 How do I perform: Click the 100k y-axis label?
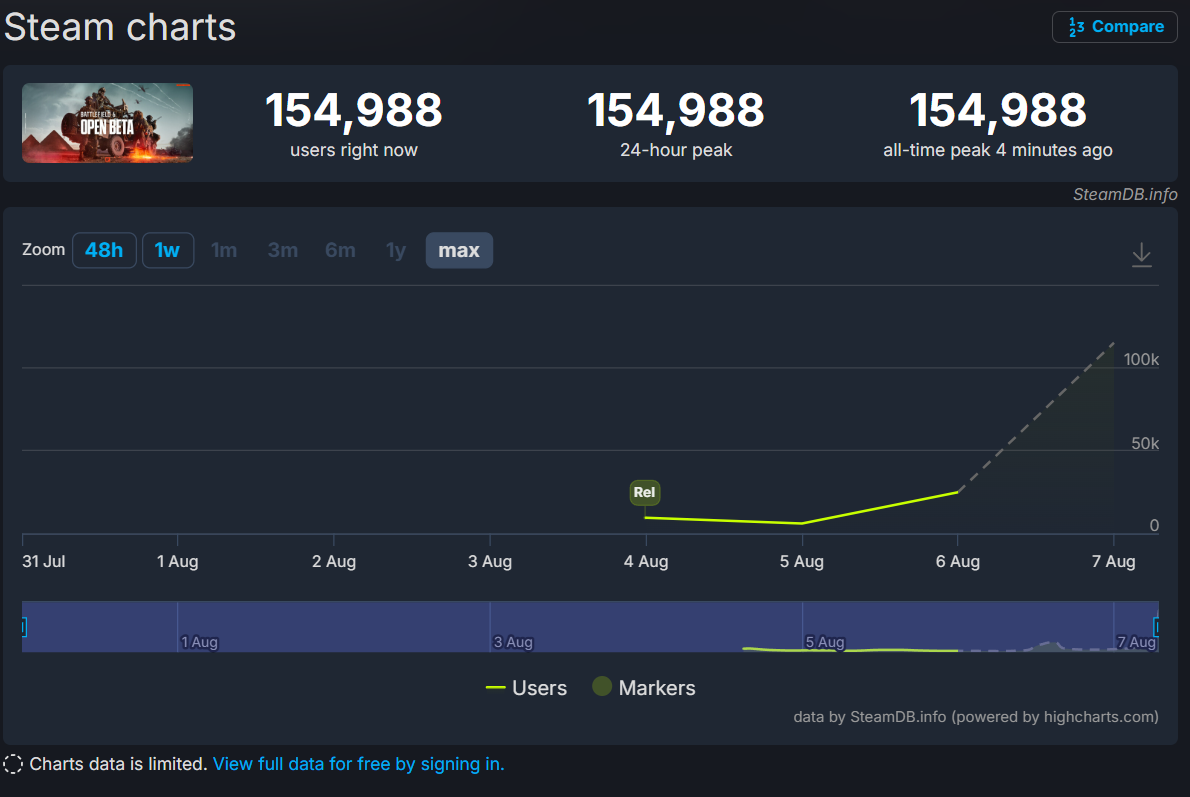click(1141, 359)
